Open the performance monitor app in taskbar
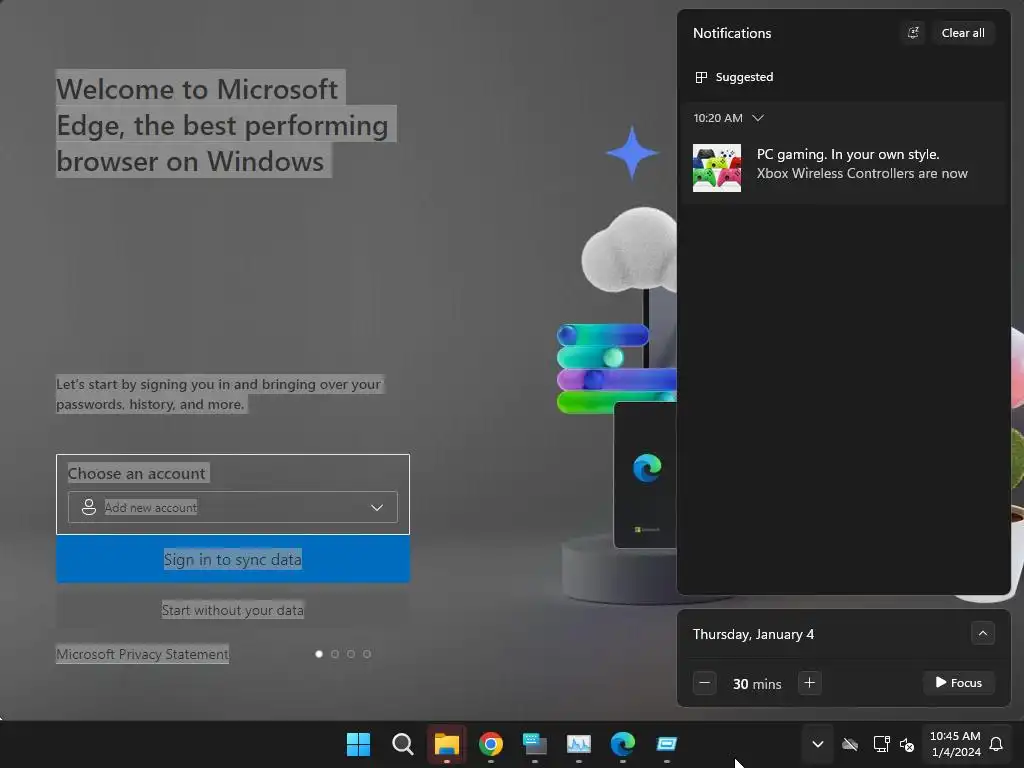The height and width of the screenshot is (768, 1024). point(579,744)
